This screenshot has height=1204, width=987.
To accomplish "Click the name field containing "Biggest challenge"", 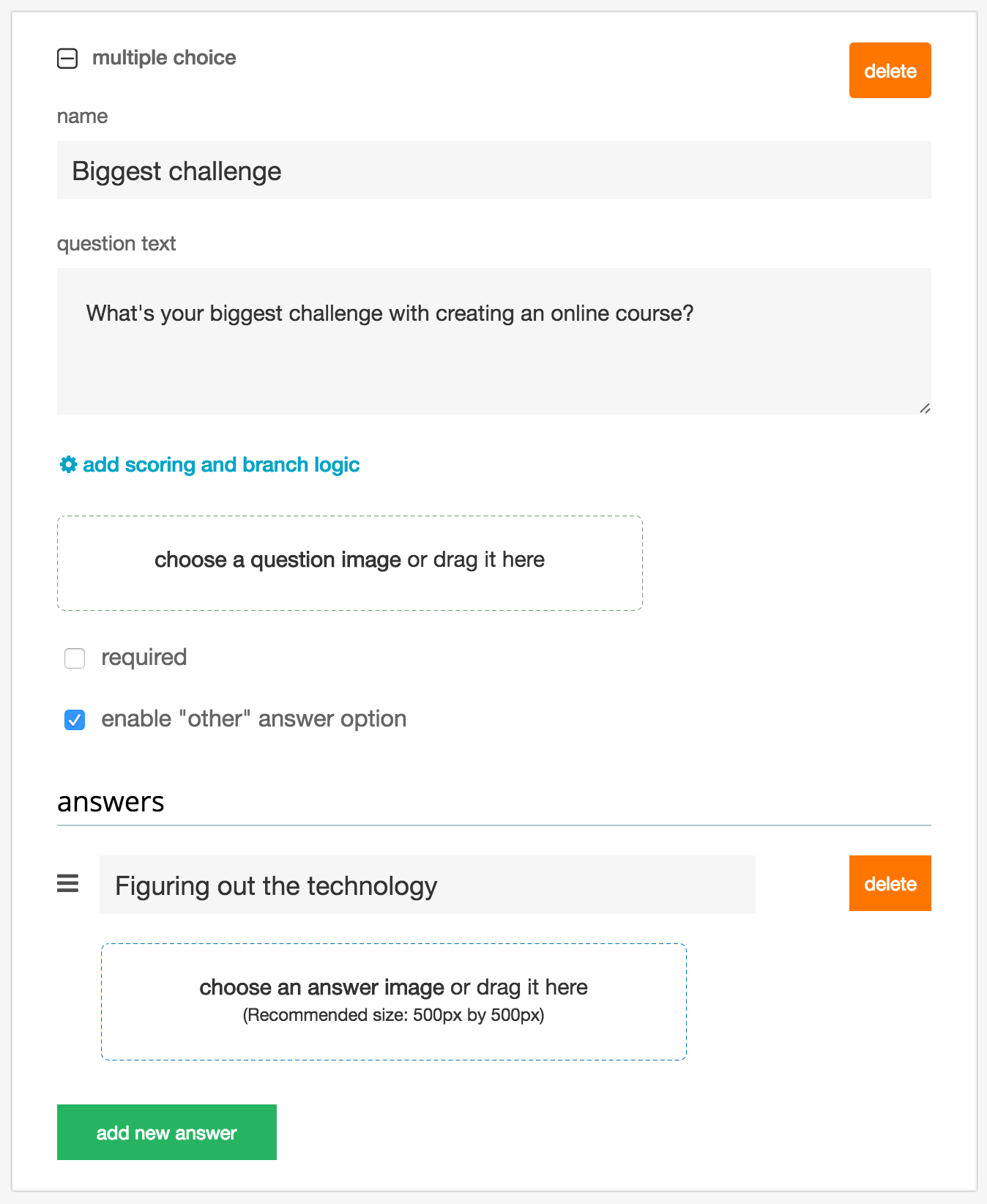I will (494, 170).
